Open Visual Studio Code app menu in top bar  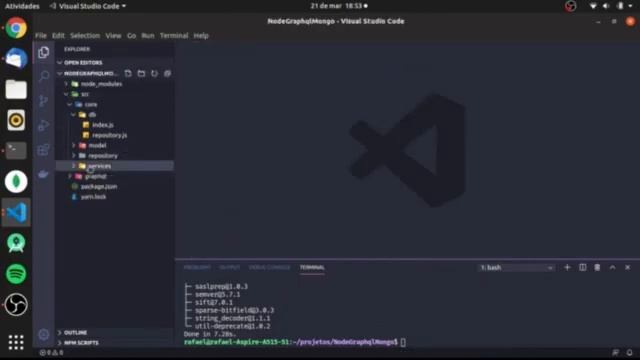87,6
